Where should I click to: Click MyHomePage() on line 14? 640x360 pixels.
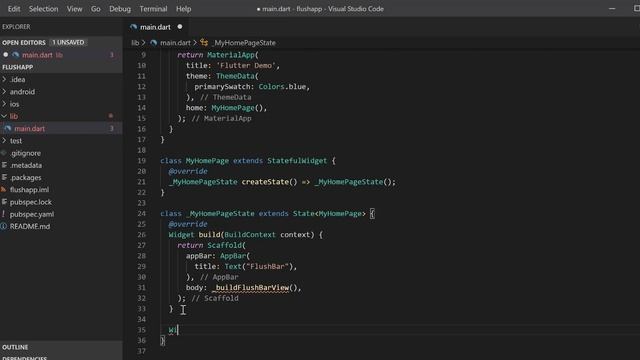[x=237, y=108]
